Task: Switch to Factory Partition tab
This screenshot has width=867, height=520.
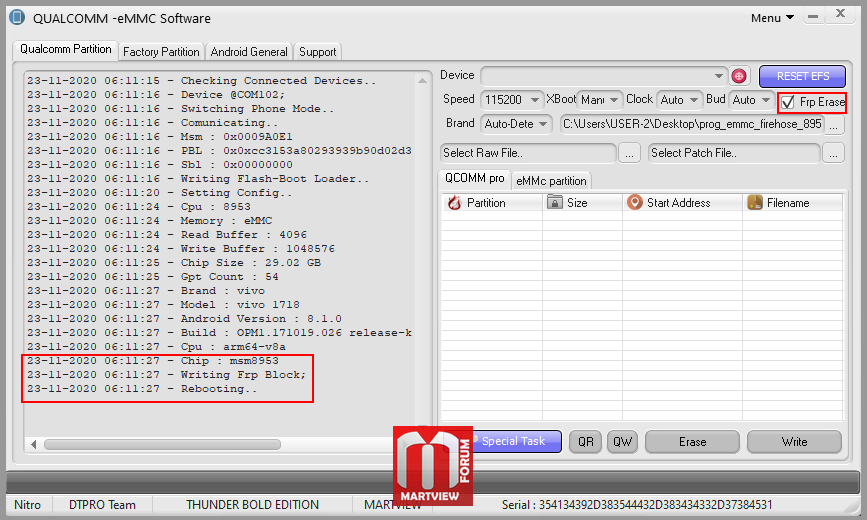Action: click(161, 52)
